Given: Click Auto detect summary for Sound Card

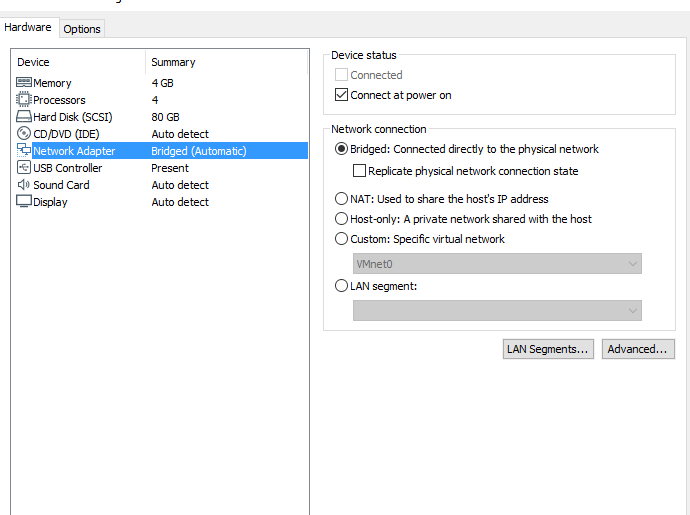Looking at the screenshot, I should coord(180,185).
